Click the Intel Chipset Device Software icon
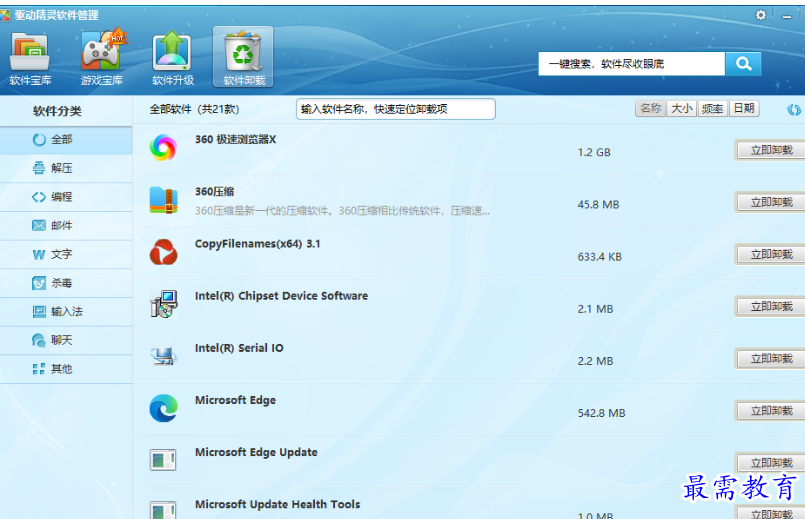The image size is (805, 519). 163,304
